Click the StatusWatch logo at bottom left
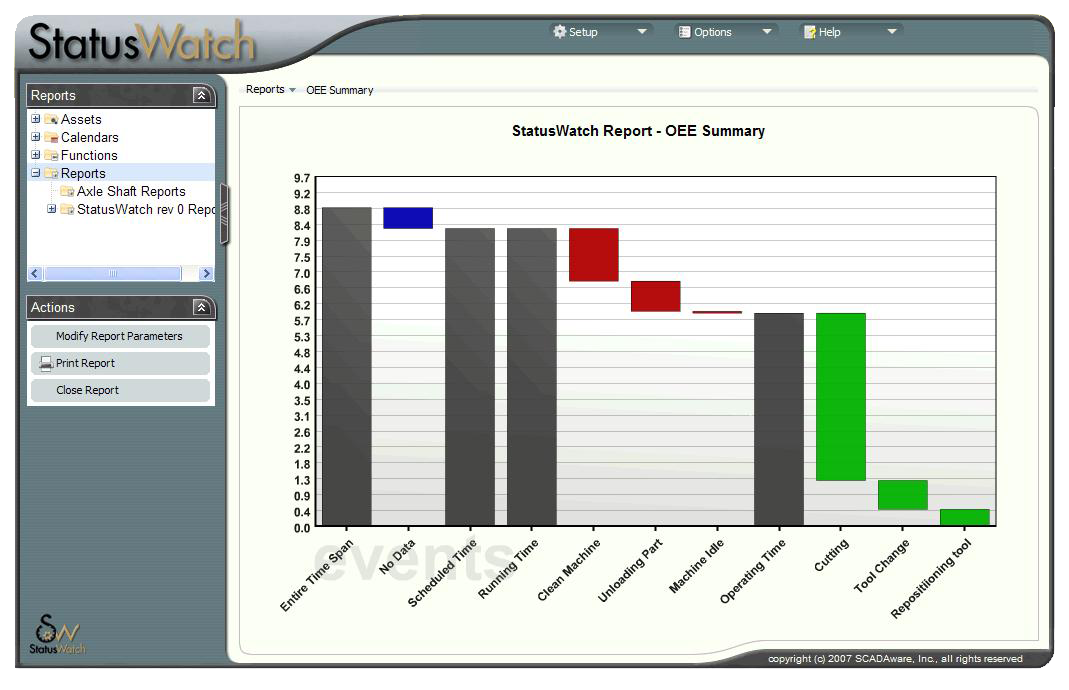This screenshot has width=1069, height=690. (57, 635)
